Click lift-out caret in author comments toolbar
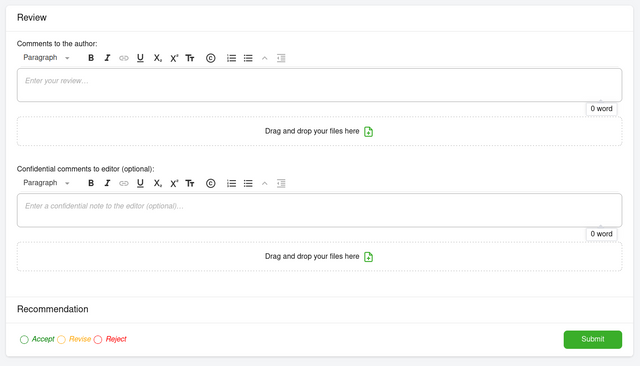 [x=264, y=58]
